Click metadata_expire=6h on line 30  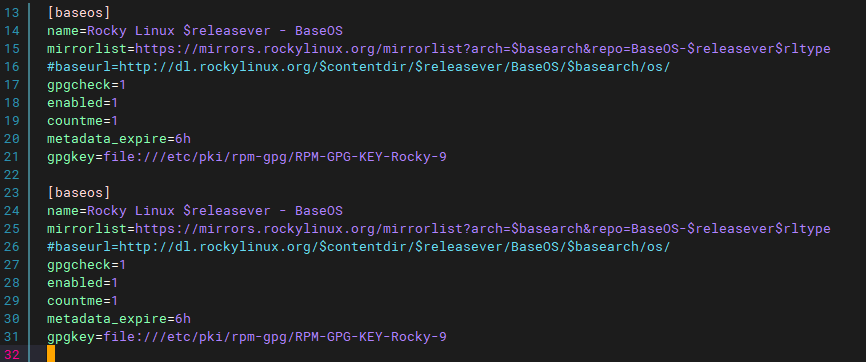pyautogui.click(x=119, y=319)
